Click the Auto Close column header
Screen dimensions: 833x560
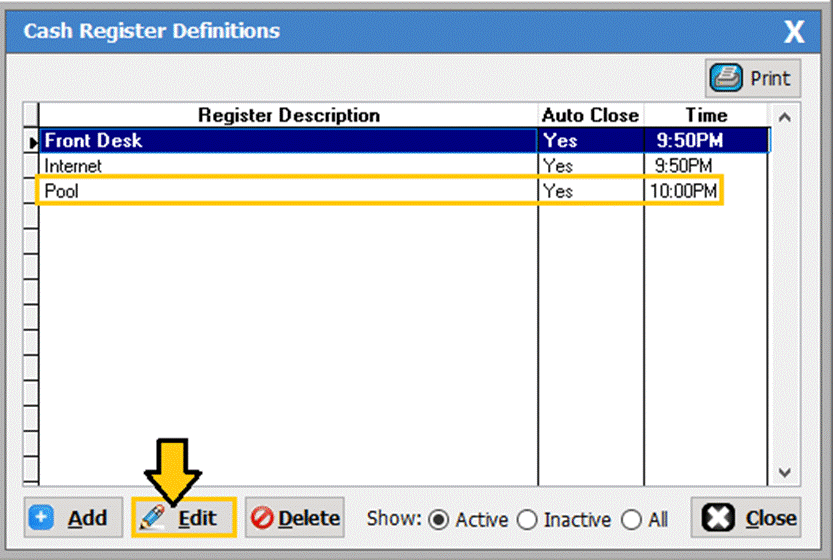pyautogui.click(x=590, y=115)
